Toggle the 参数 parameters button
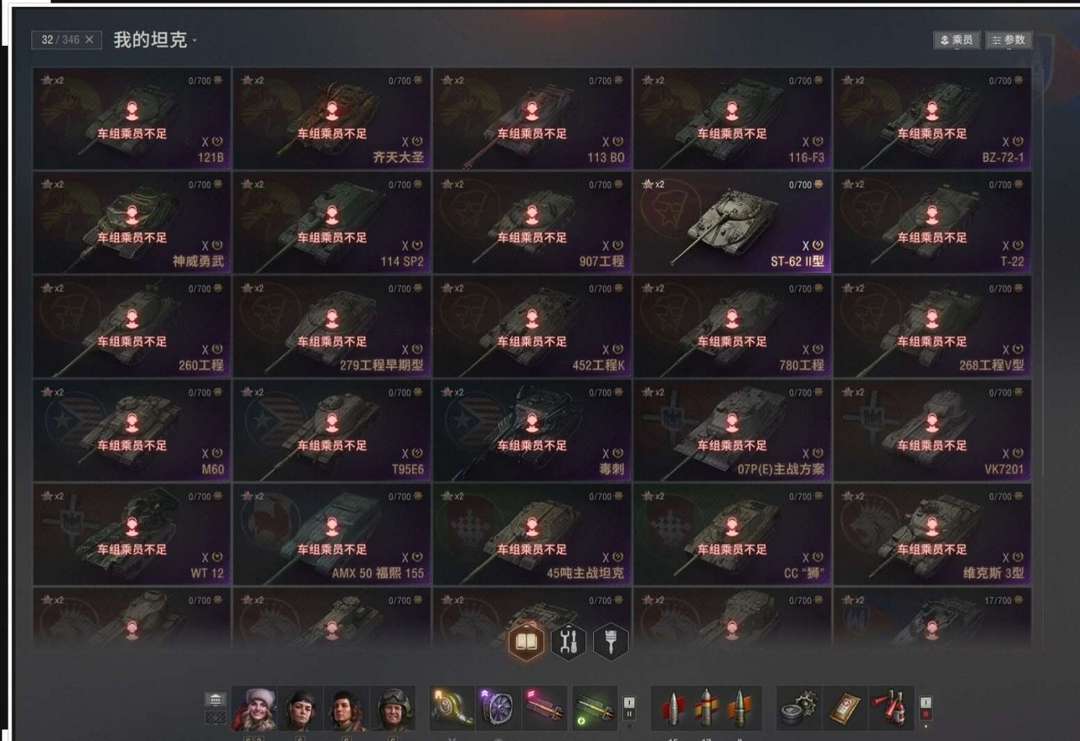The image size is (1080, 741). 1008,40
